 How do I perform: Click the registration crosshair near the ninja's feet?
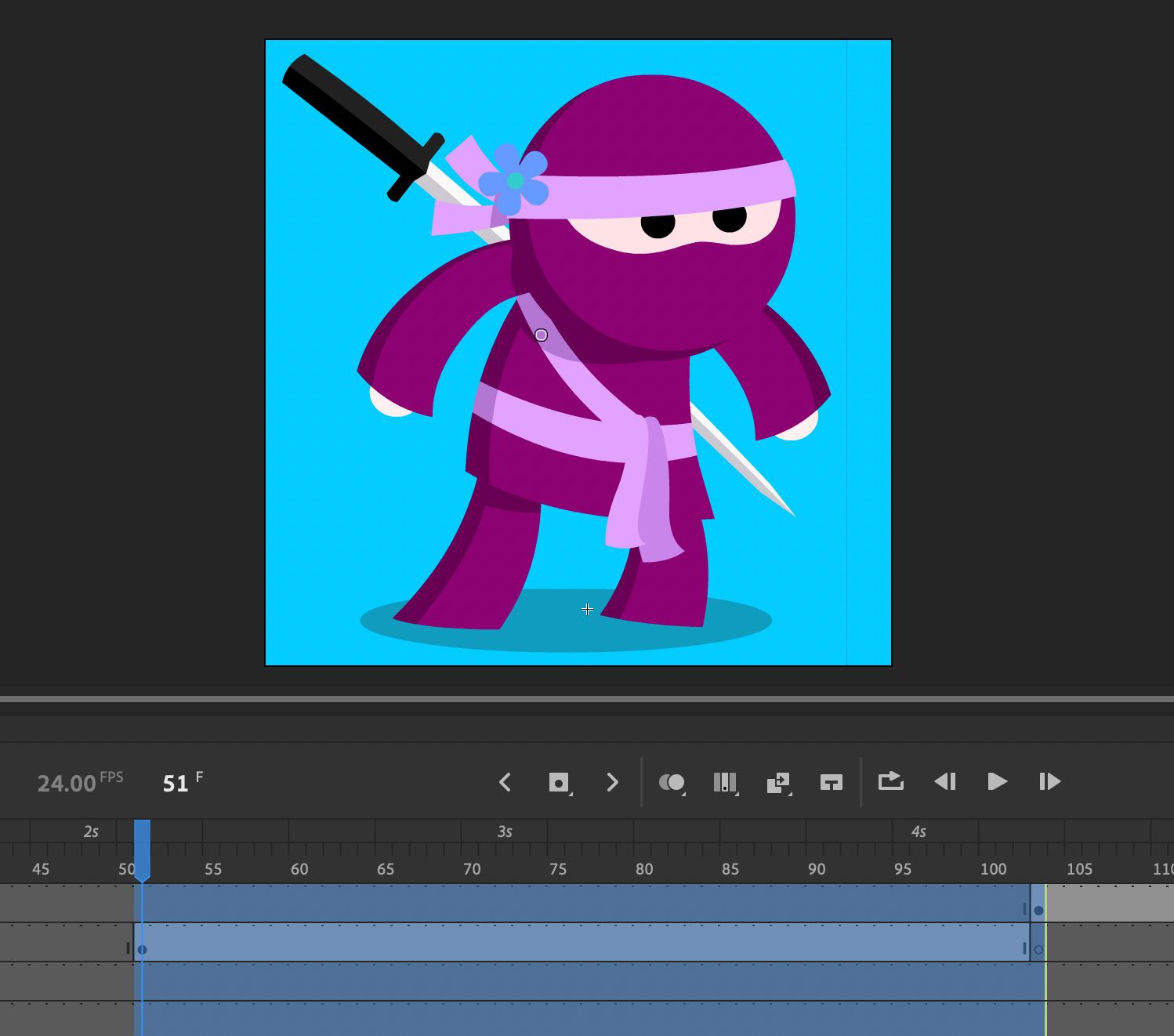point(587,609)
